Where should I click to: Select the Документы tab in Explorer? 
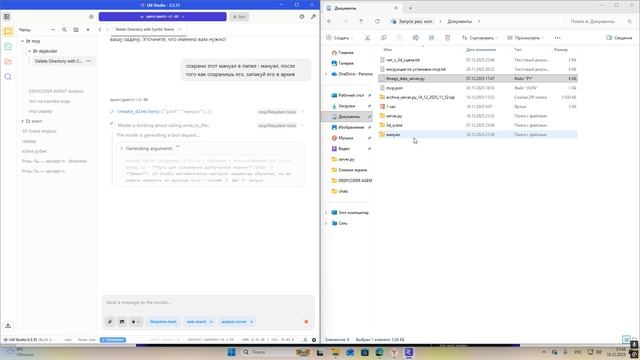362,8
